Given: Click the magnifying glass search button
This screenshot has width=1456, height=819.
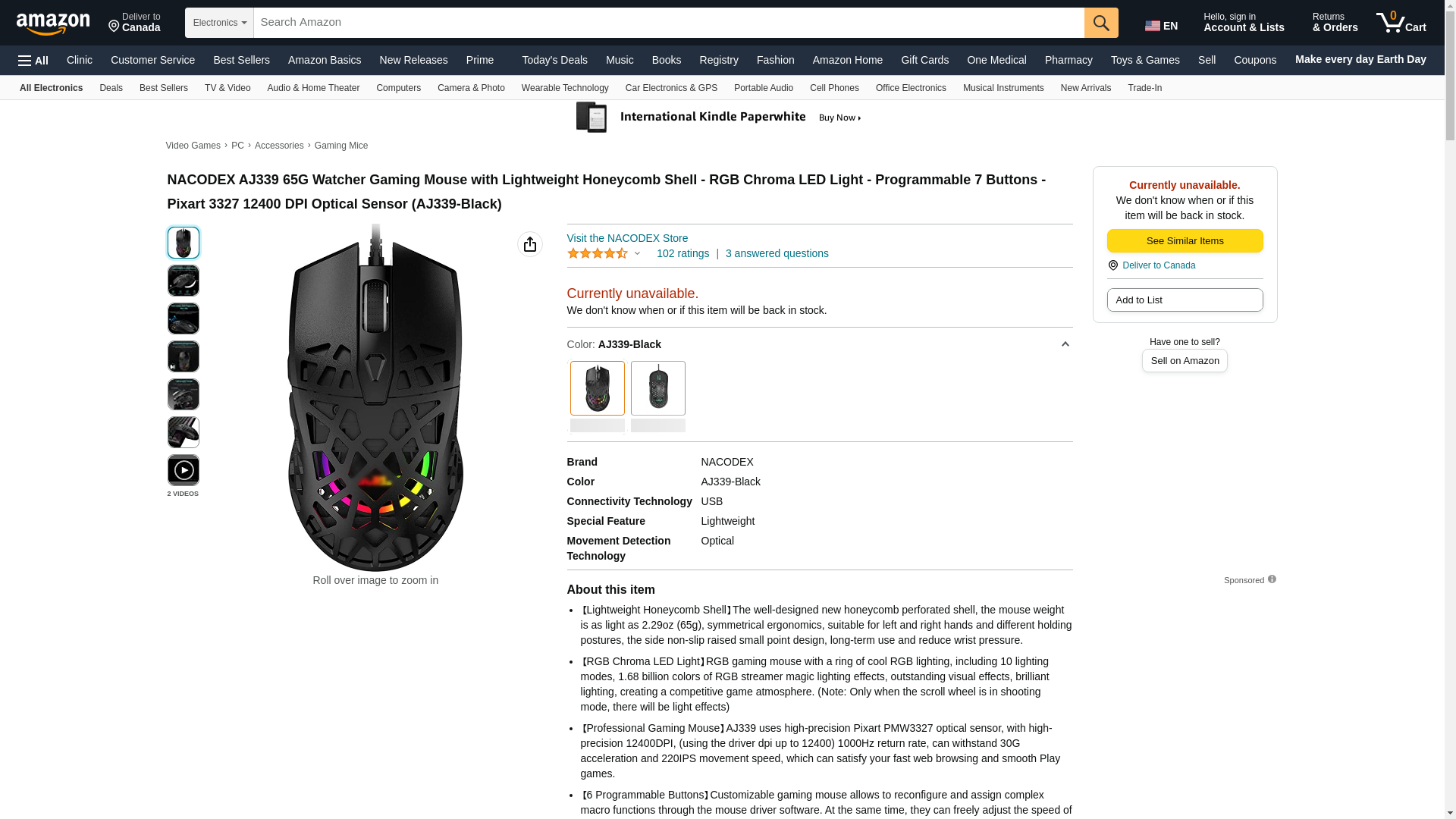Looking at the screenshot, I should pyautogui.click(x=1100, y=23).
